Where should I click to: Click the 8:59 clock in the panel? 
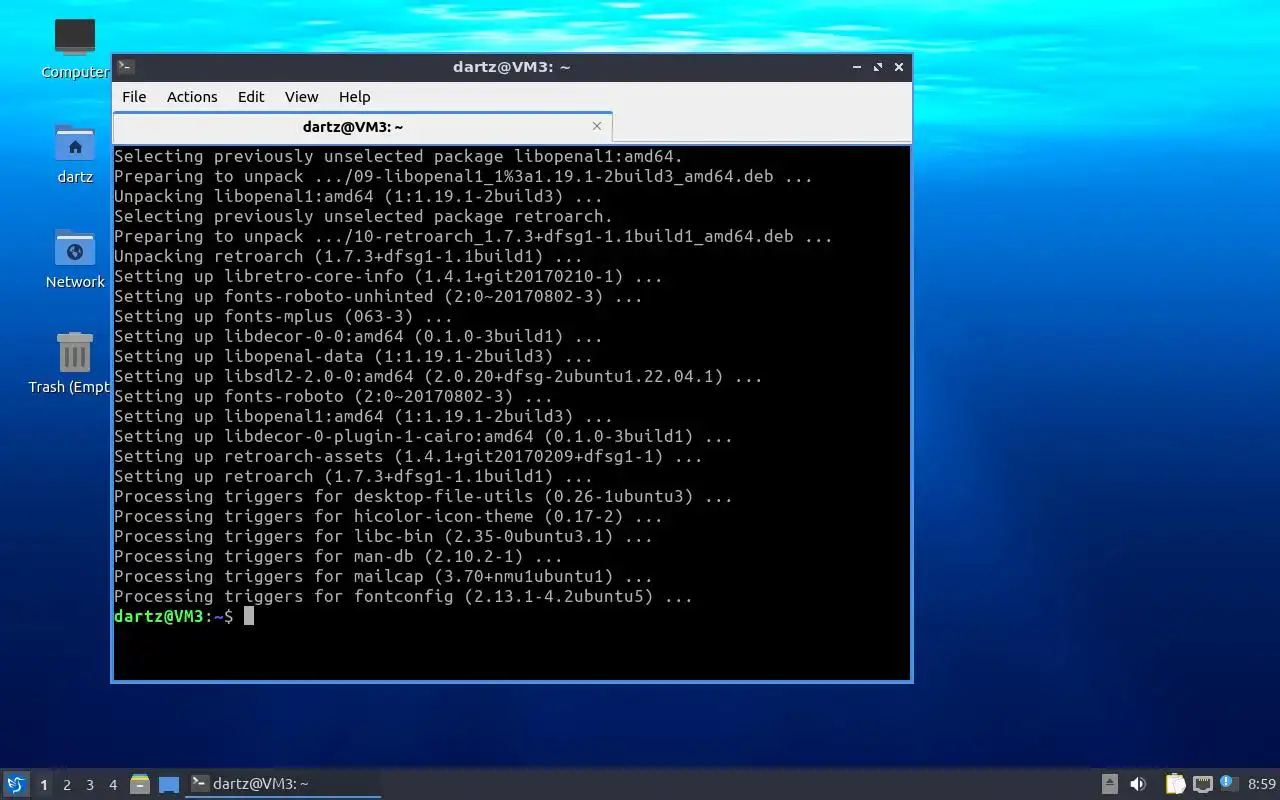(1262, 784)
